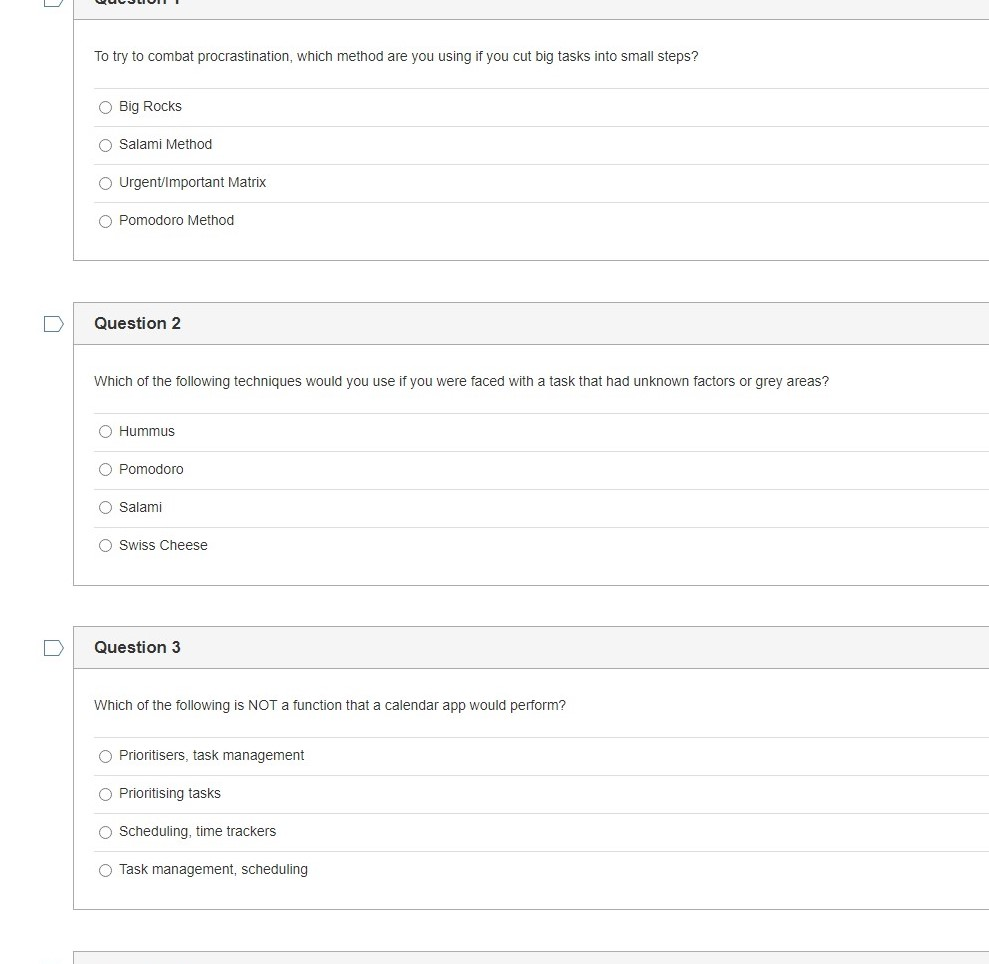Screen dimensions: 989x964
Task: Select Pomodoro in Question 2
Action: pyautogui.click(x=105, y=470)
